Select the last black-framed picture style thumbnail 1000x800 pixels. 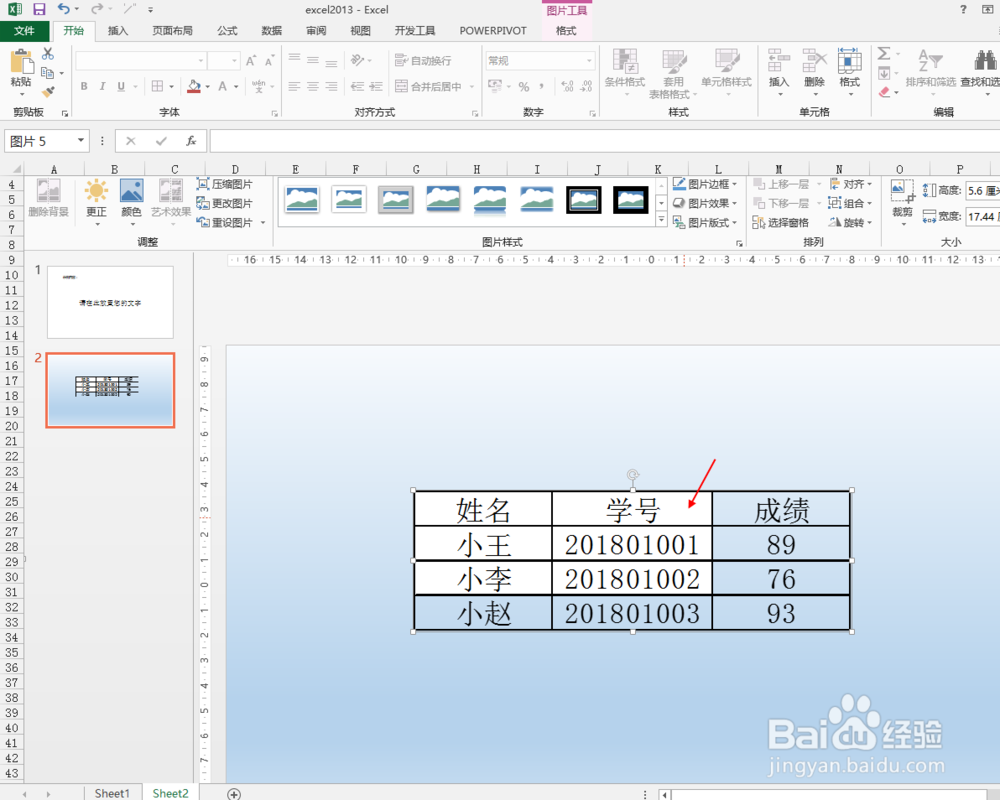[x=631, y=200]
